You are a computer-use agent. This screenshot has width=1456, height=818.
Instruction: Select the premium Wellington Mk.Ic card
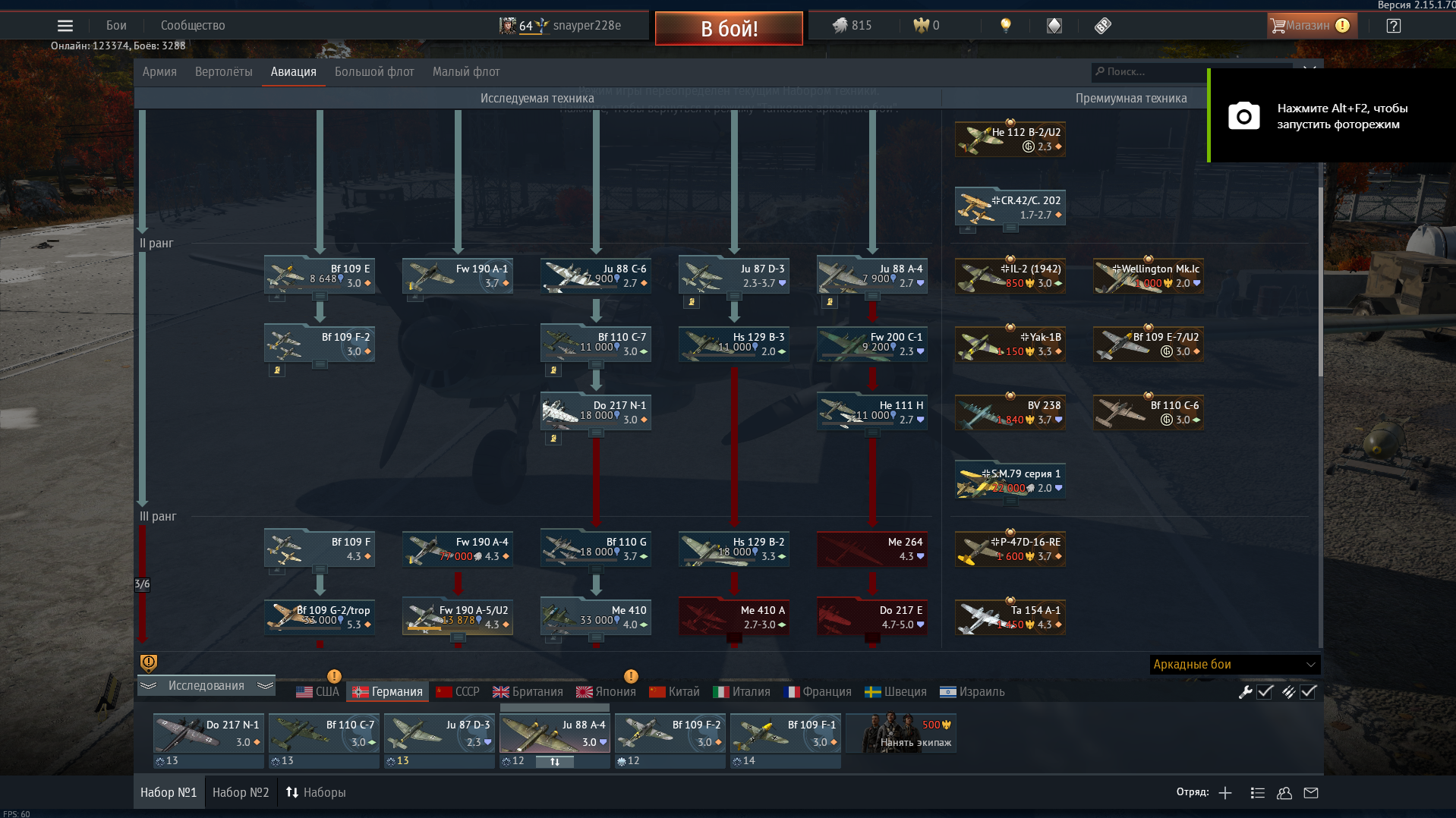pyautogui.click(x=1149, y=275)
